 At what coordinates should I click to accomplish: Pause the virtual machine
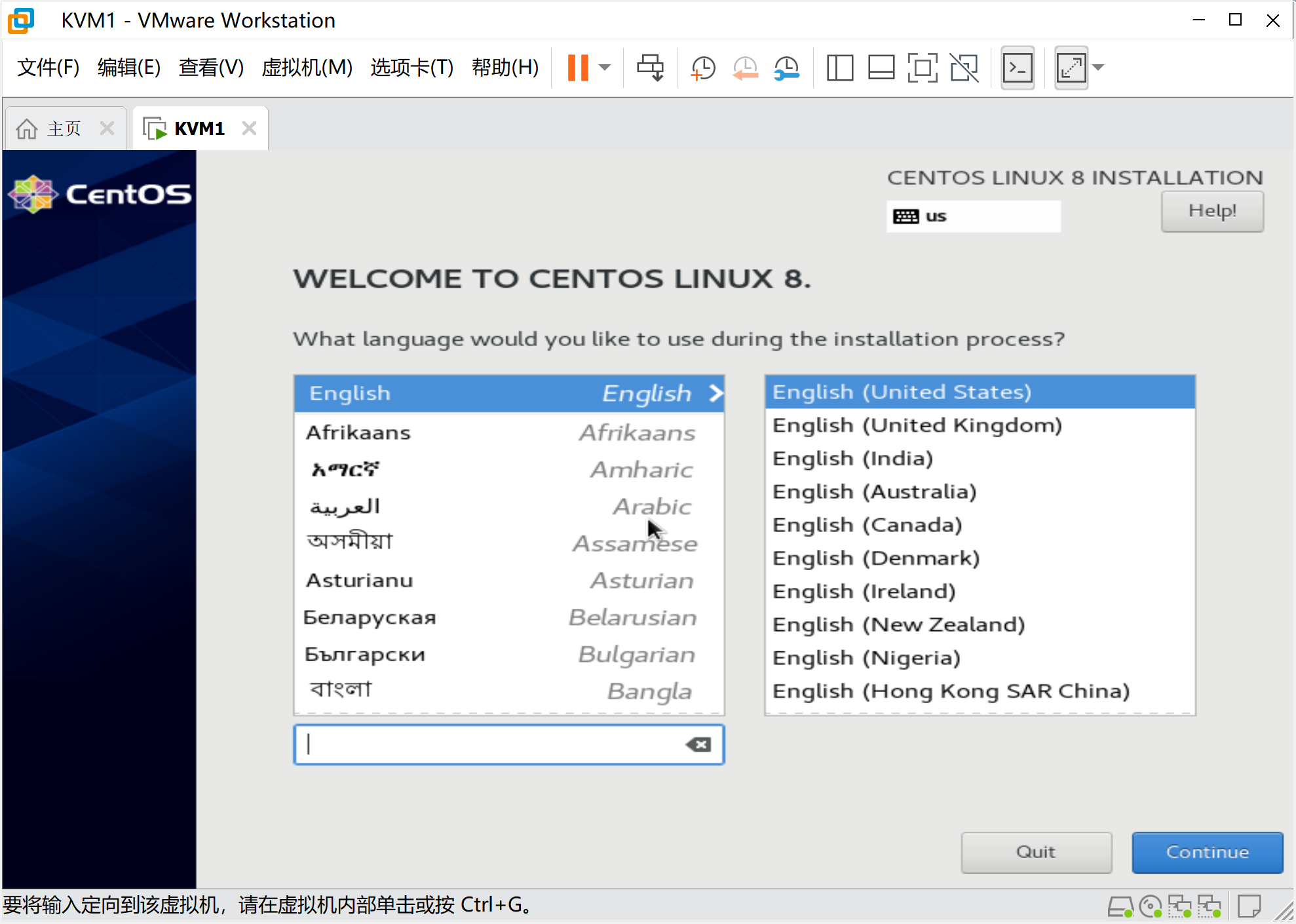pos(577,67)
